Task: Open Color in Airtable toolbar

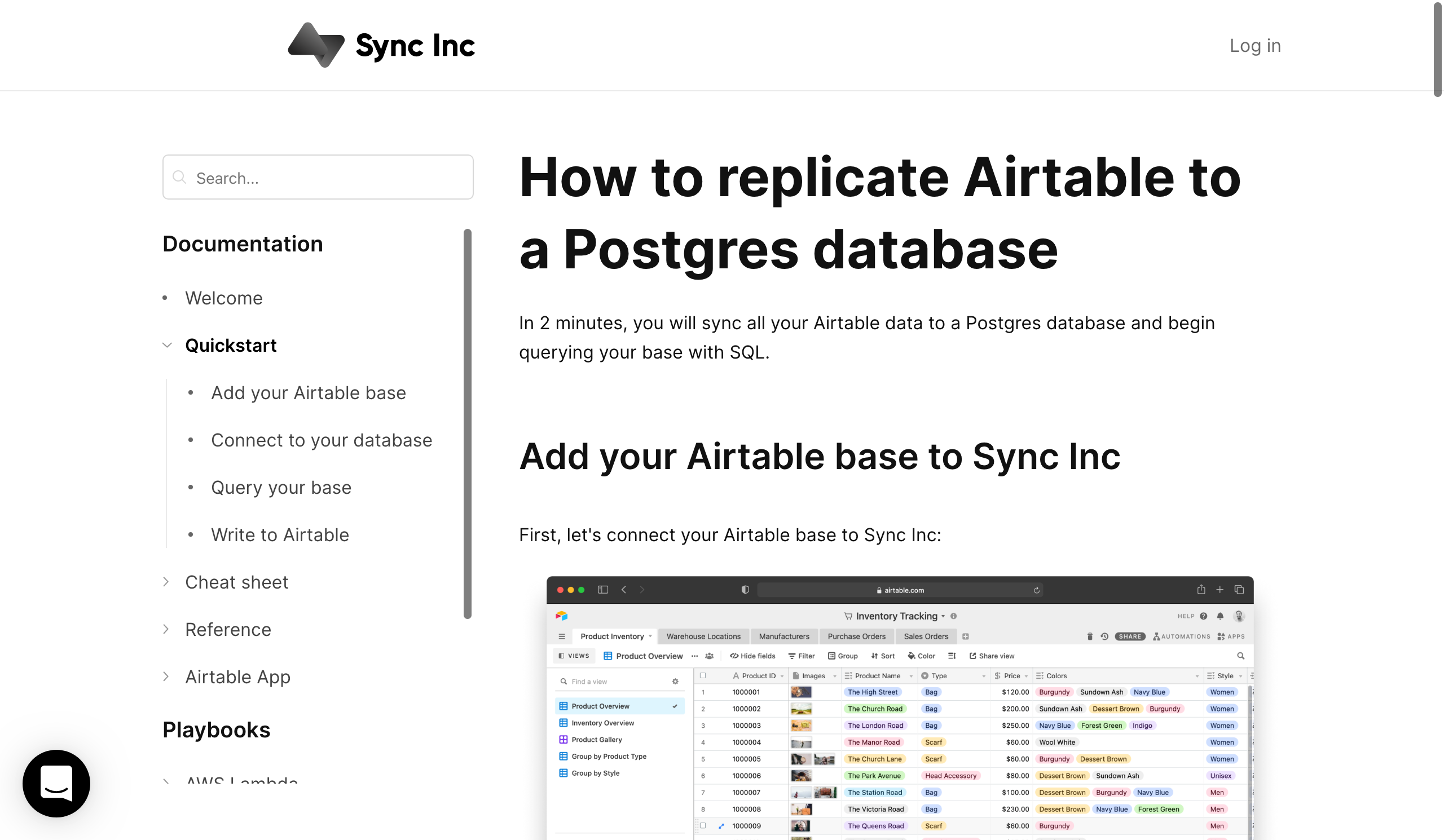Action: tap(922, 656)
